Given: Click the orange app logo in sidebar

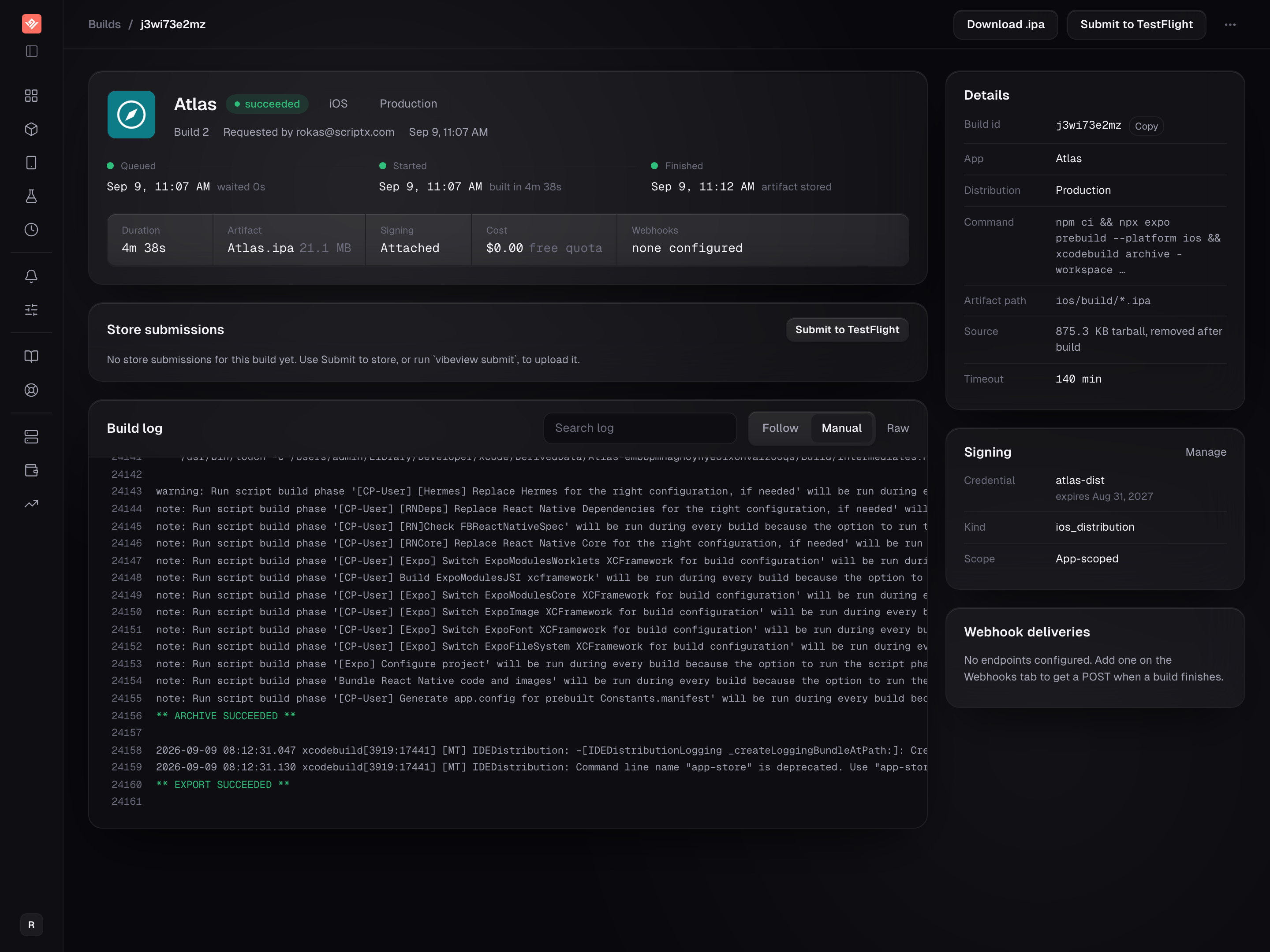Looking at the screenshot, I should coord(32,23).
